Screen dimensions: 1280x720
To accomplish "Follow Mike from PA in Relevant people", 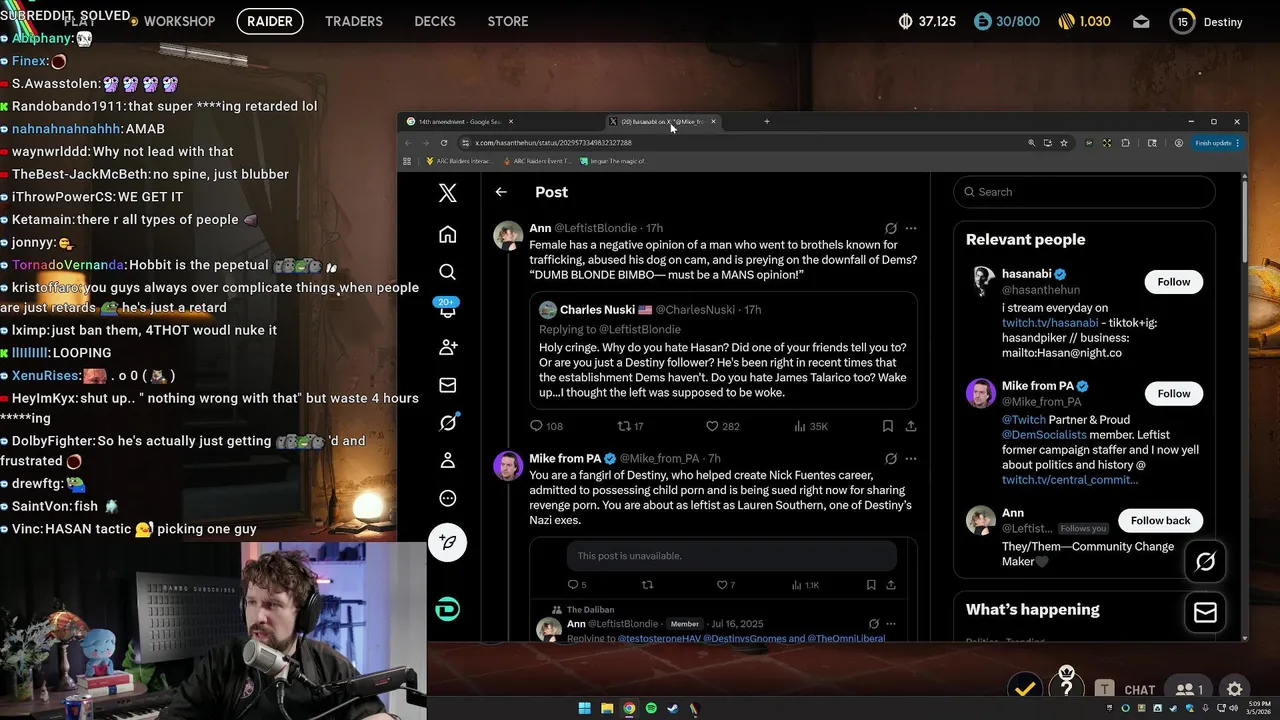I will [x=1174, y=394].
